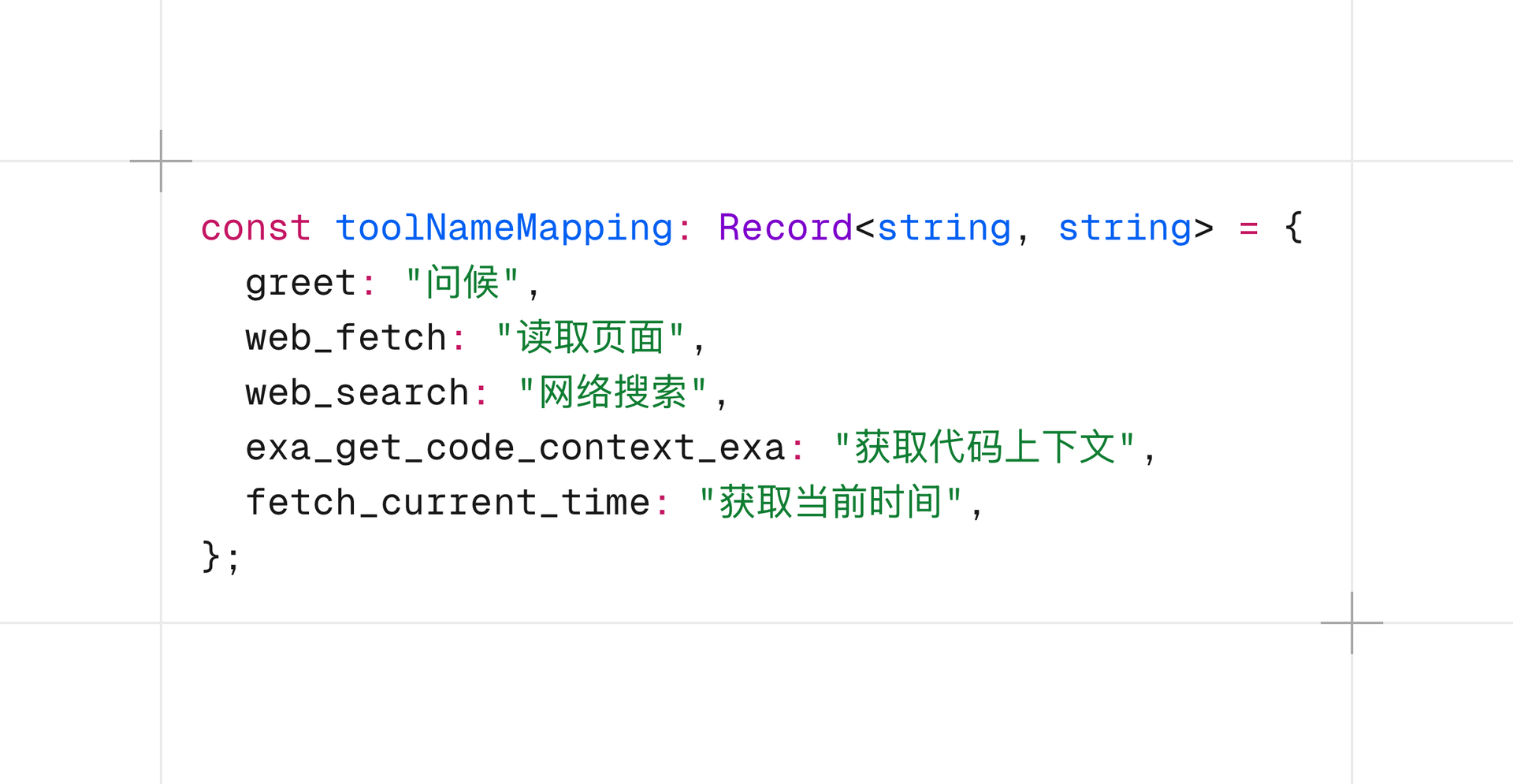Click the 获取当前时间 string value
This screenshot has height=784, width=1513.
831,502
